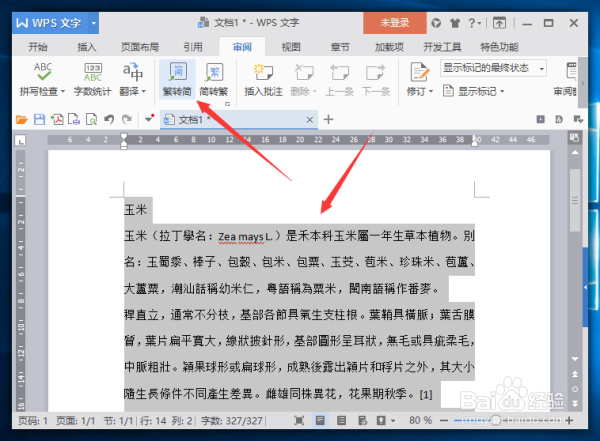Click the 字数: 327/327 status entry

(x=232, y=421)
